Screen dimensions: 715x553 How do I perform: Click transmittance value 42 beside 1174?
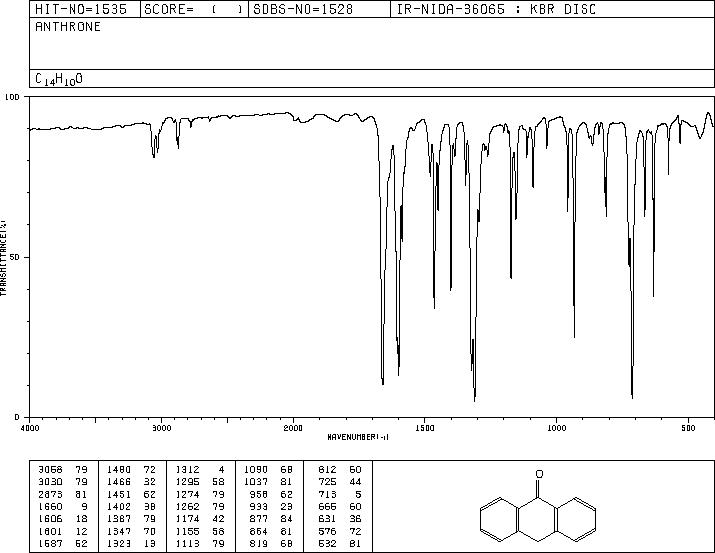click(218, 519)
